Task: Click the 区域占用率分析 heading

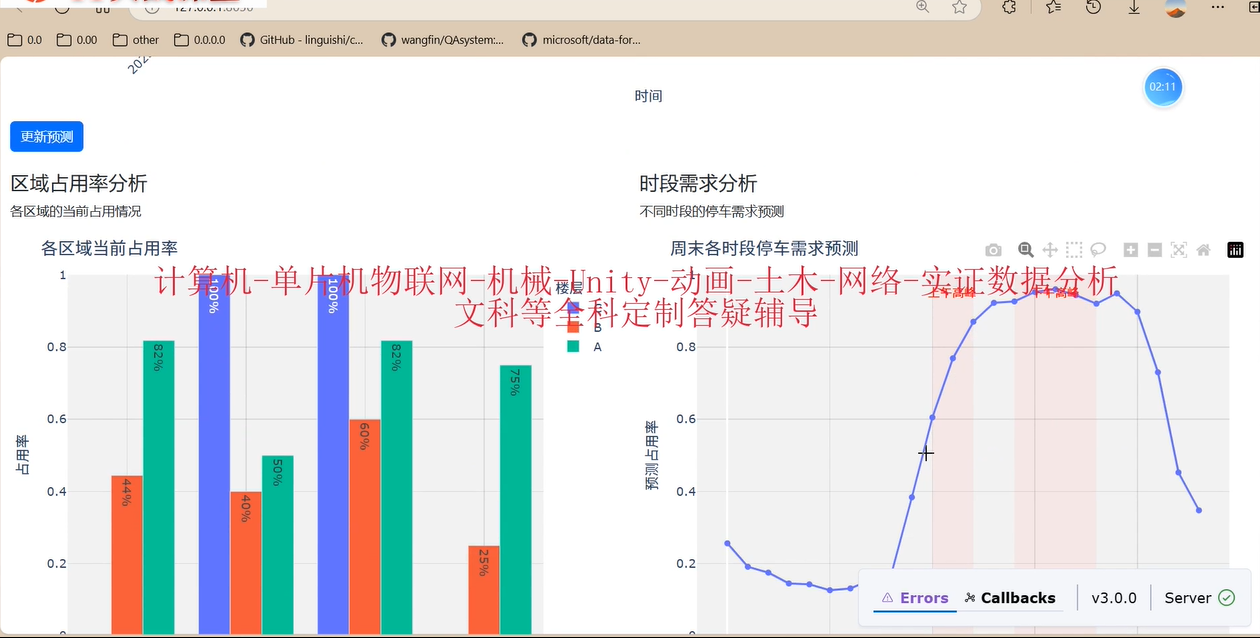Action: tap(79, 184)
